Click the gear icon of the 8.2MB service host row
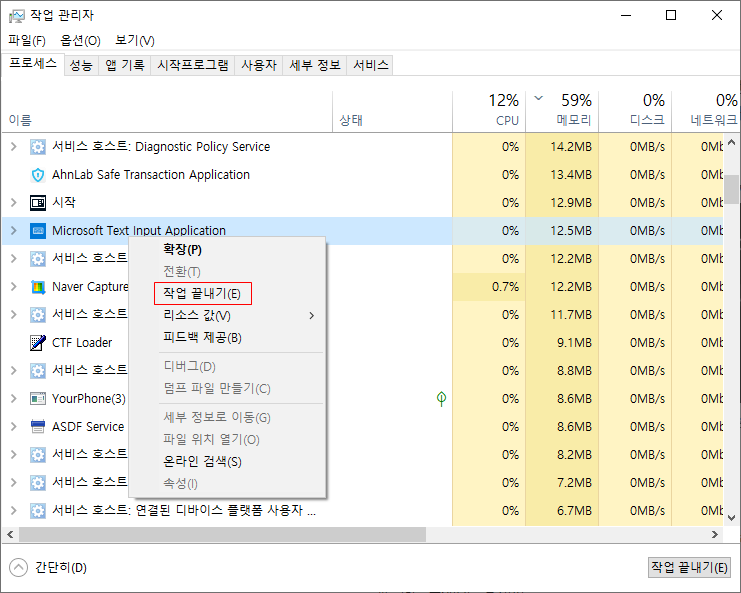Image resolution: width=741 pixels, height=593 pixels. (38, 455)
